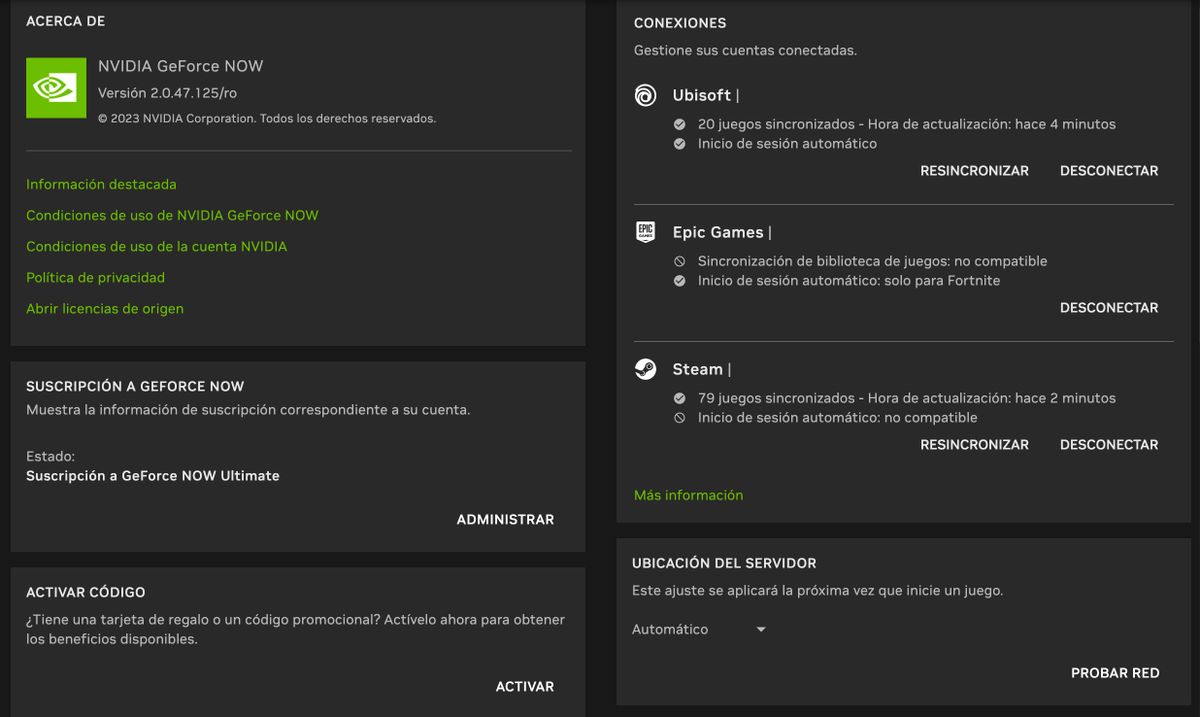Image resolution: width=1200 pixels, height=717 pixels.
Task: Click the Fortnite automatic login indicator under Epic Games
Action: coord(681,281)
